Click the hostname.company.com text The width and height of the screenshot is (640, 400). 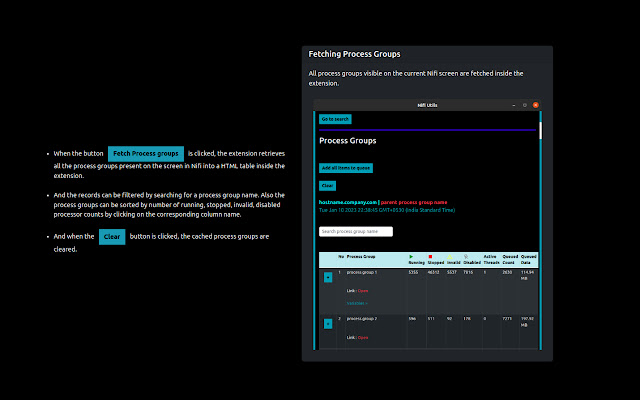[348, 202]
